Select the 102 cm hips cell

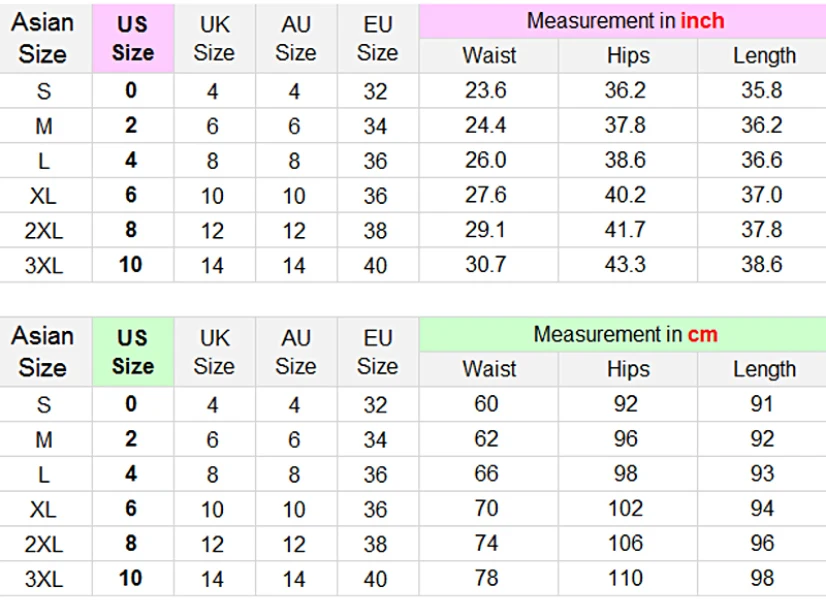pos(626,508)
